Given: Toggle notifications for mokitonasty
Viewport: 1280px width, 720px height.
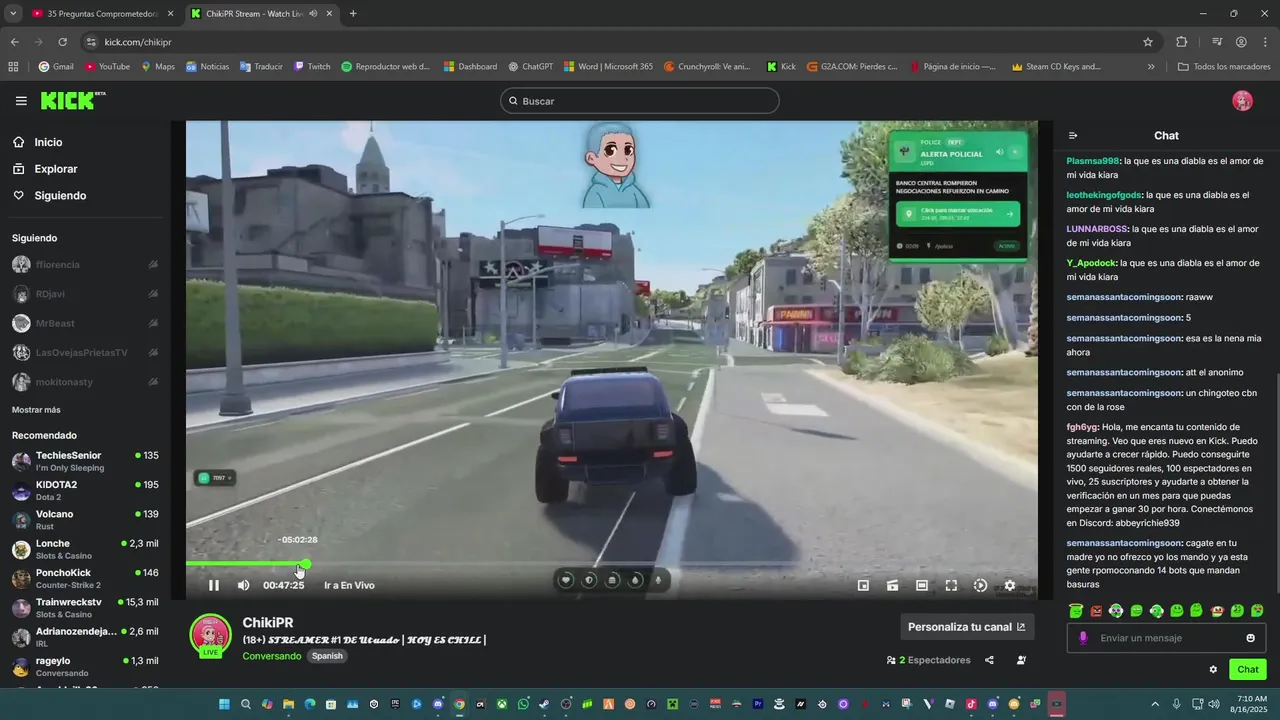Looking at the screenshot, I should [153, 382].
